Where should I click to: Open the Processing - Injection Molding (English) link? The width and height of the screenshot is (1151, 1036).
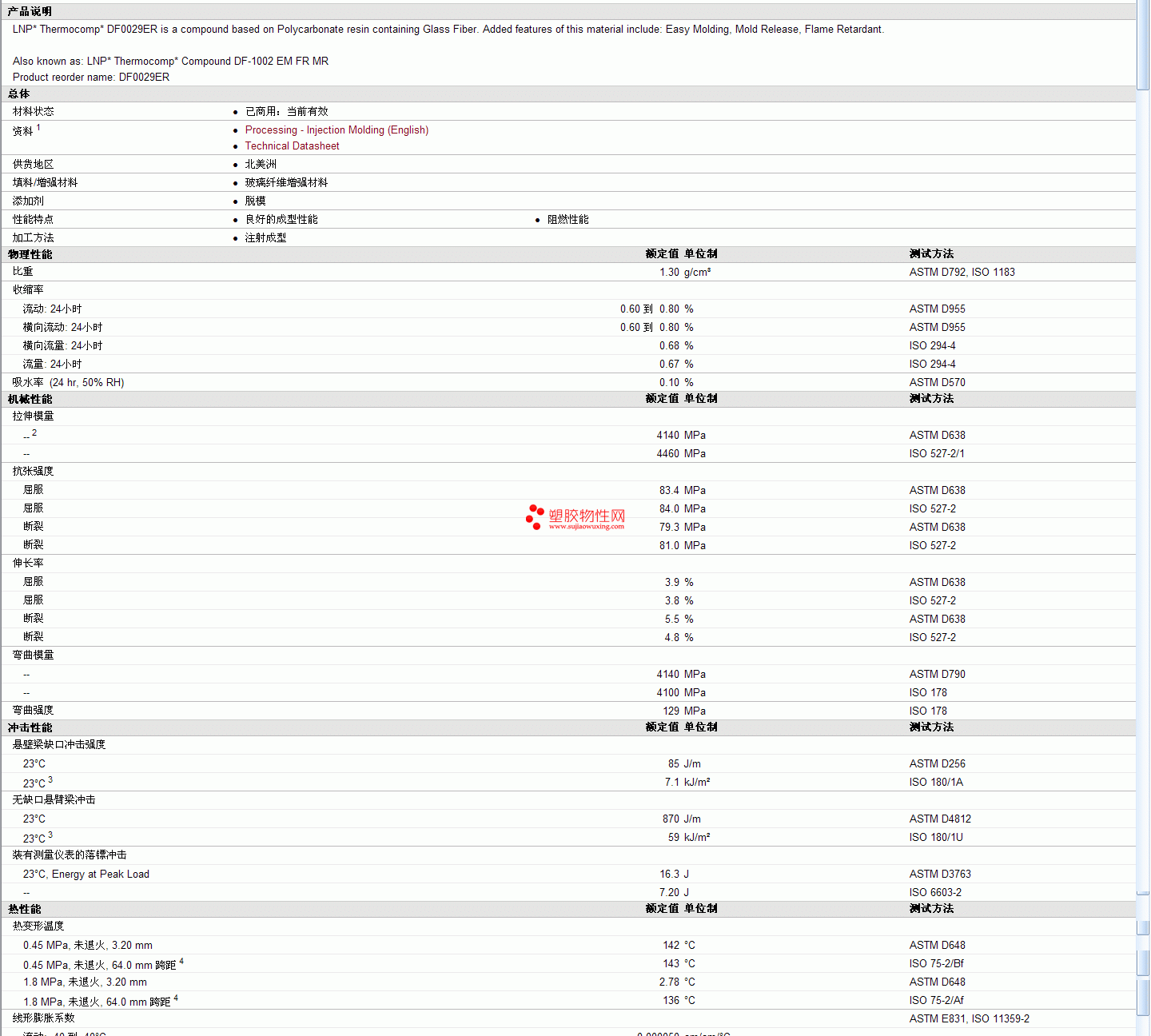[x=337, y=130]
